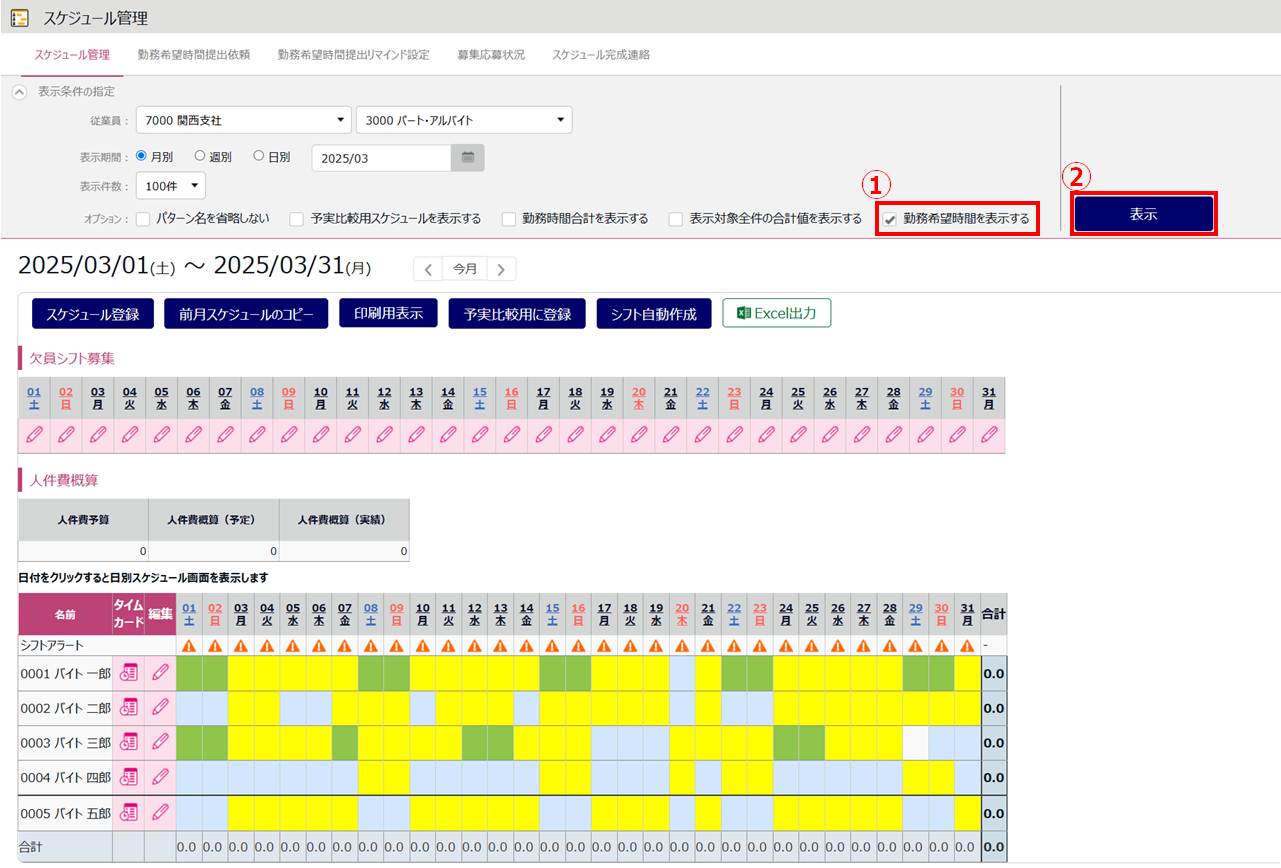Go to next month arrow
1281x868 pixels.
pos(501,269)
